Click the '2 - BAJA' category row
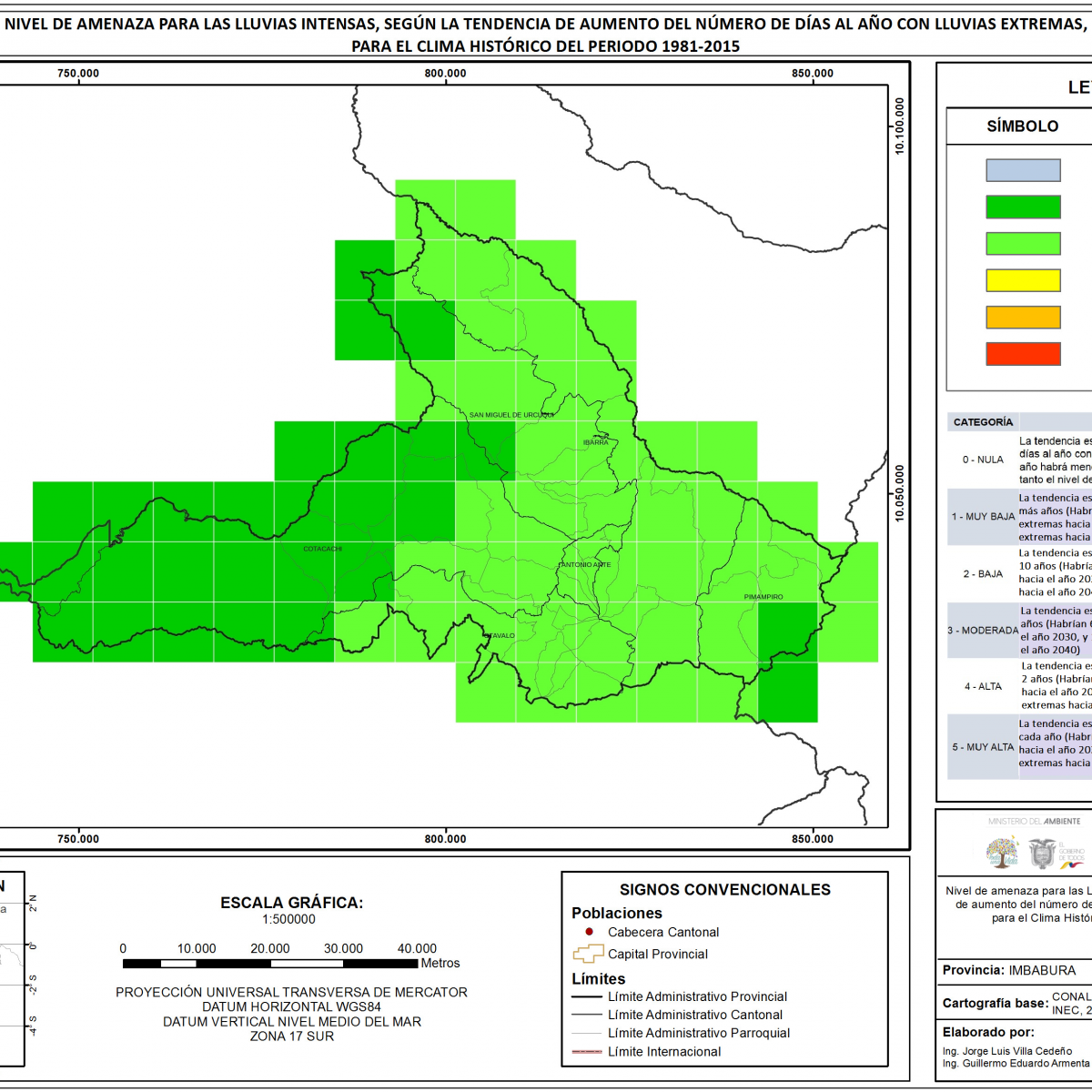1092x1092 pixels. coord(1020,574)
